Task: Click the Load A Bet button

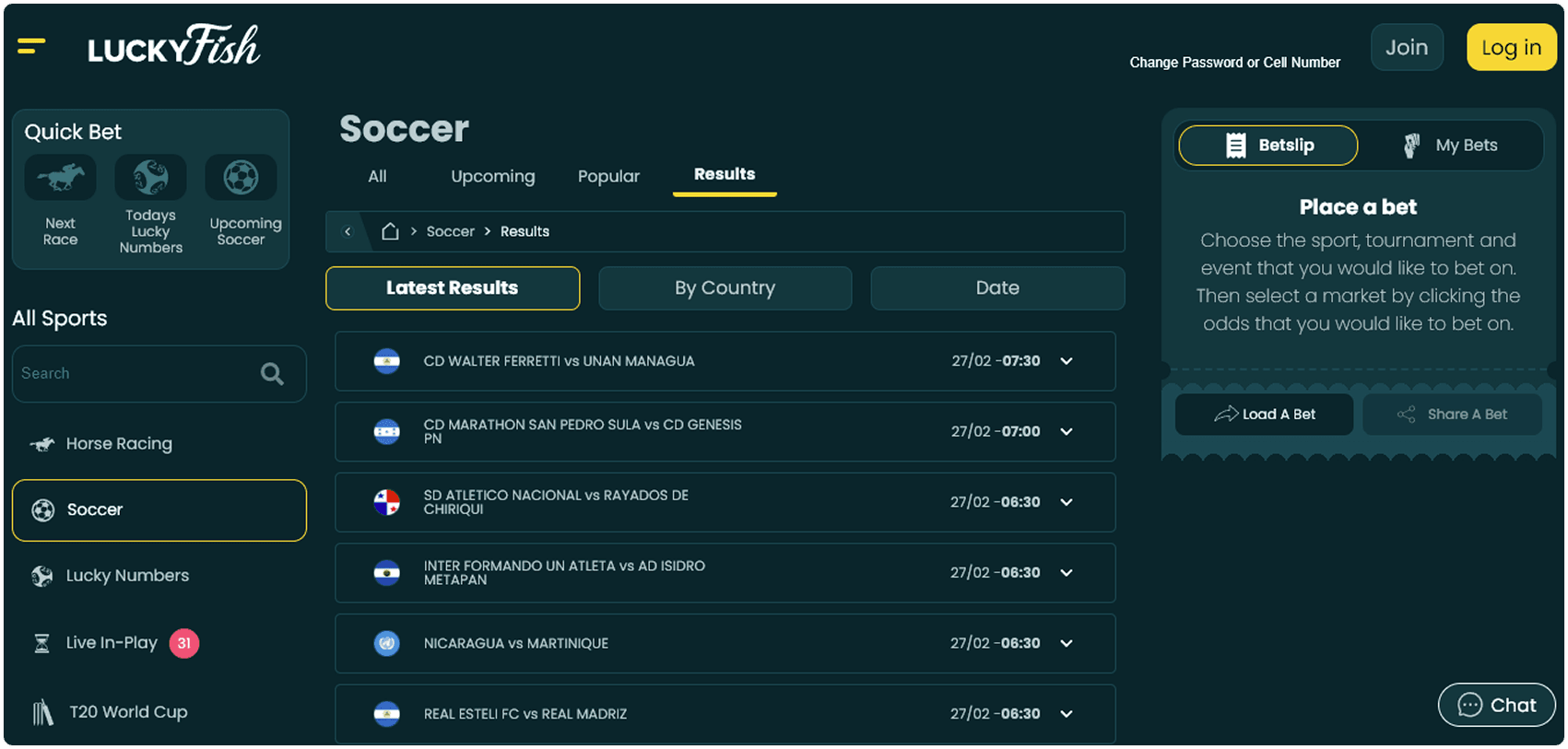Action: tap(1264, 415)
